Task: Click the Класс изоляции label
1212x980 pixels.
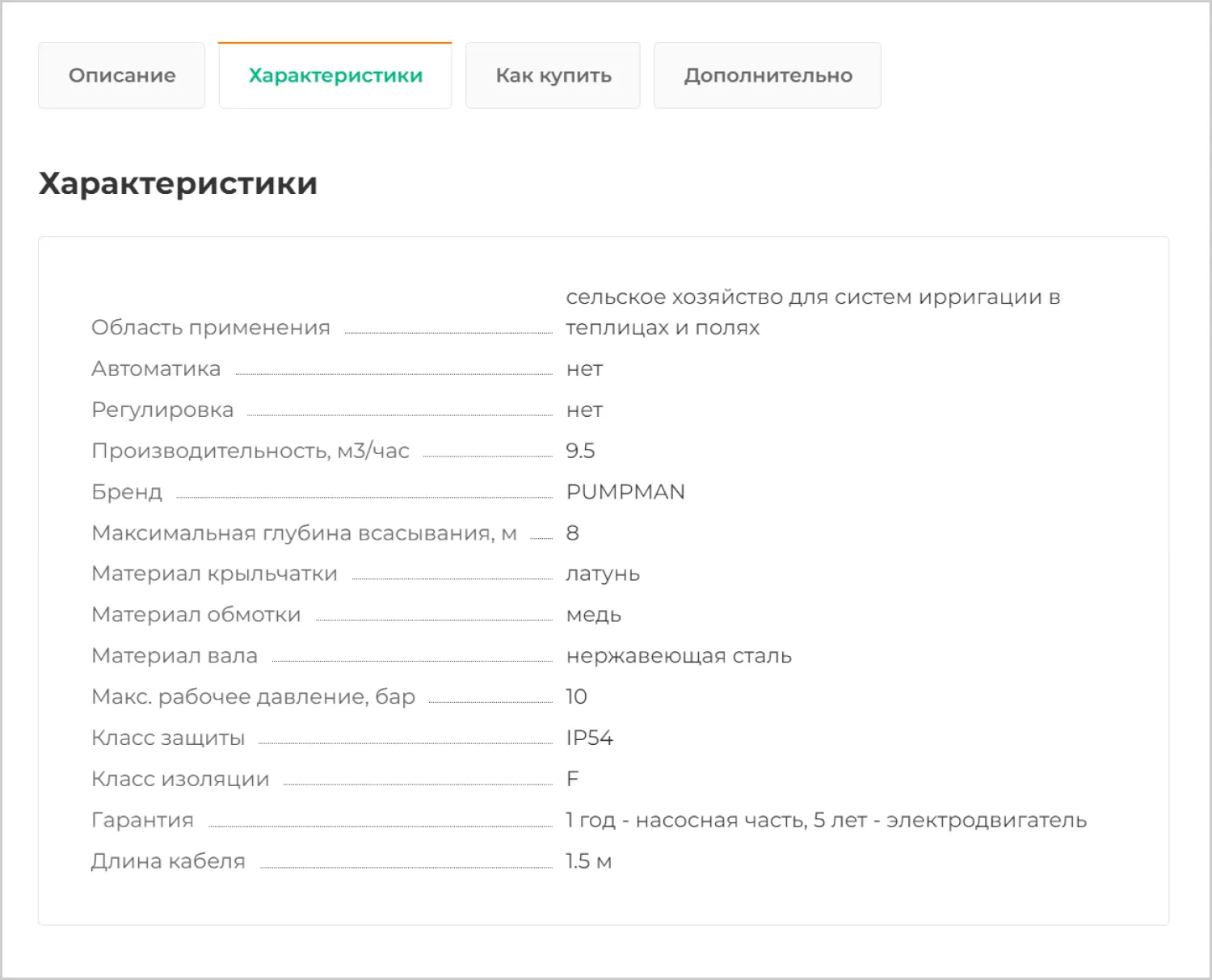Action: tap(180, 779)
